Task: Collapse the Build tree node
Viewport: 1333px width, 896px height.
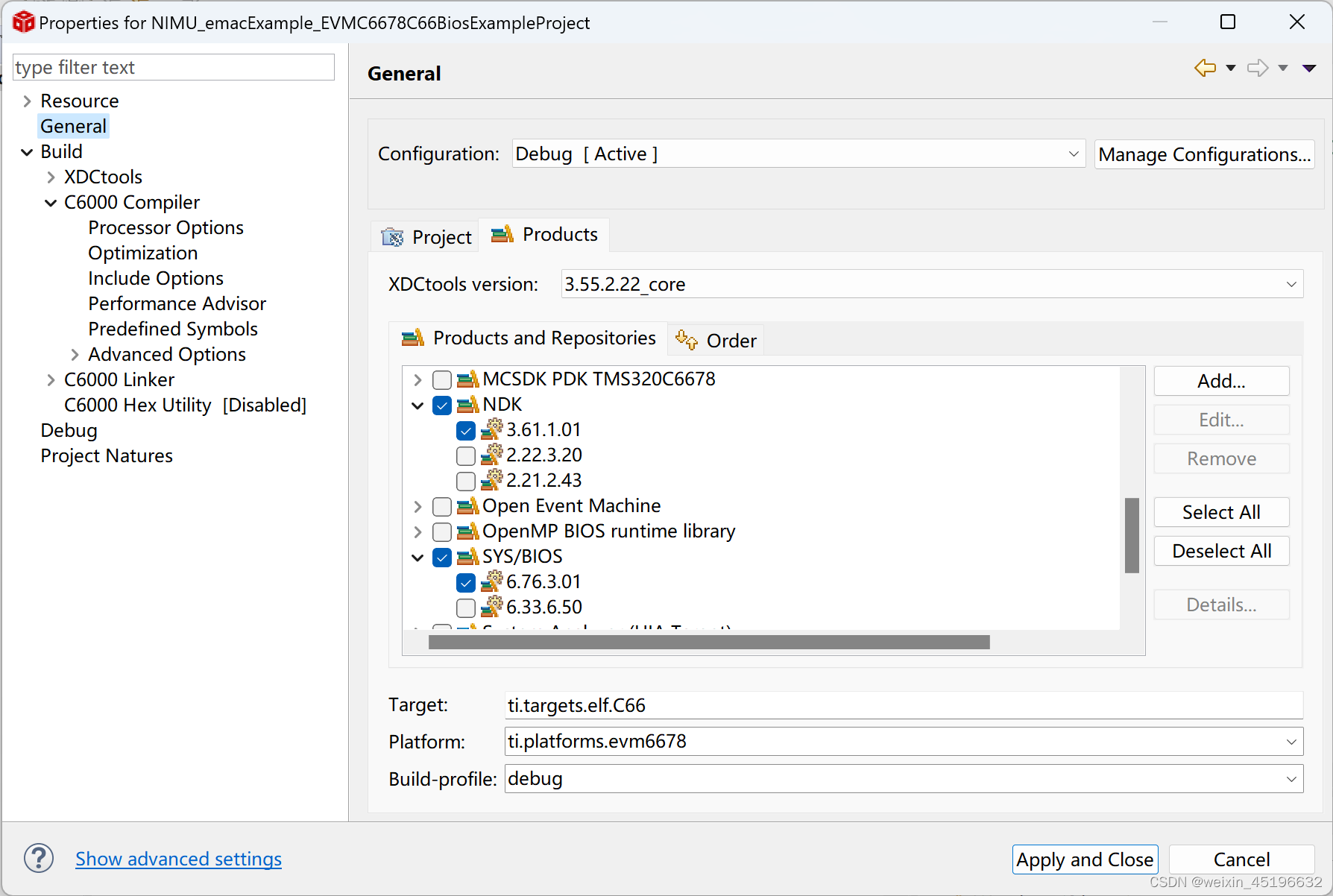Action: tap(27, 152)
